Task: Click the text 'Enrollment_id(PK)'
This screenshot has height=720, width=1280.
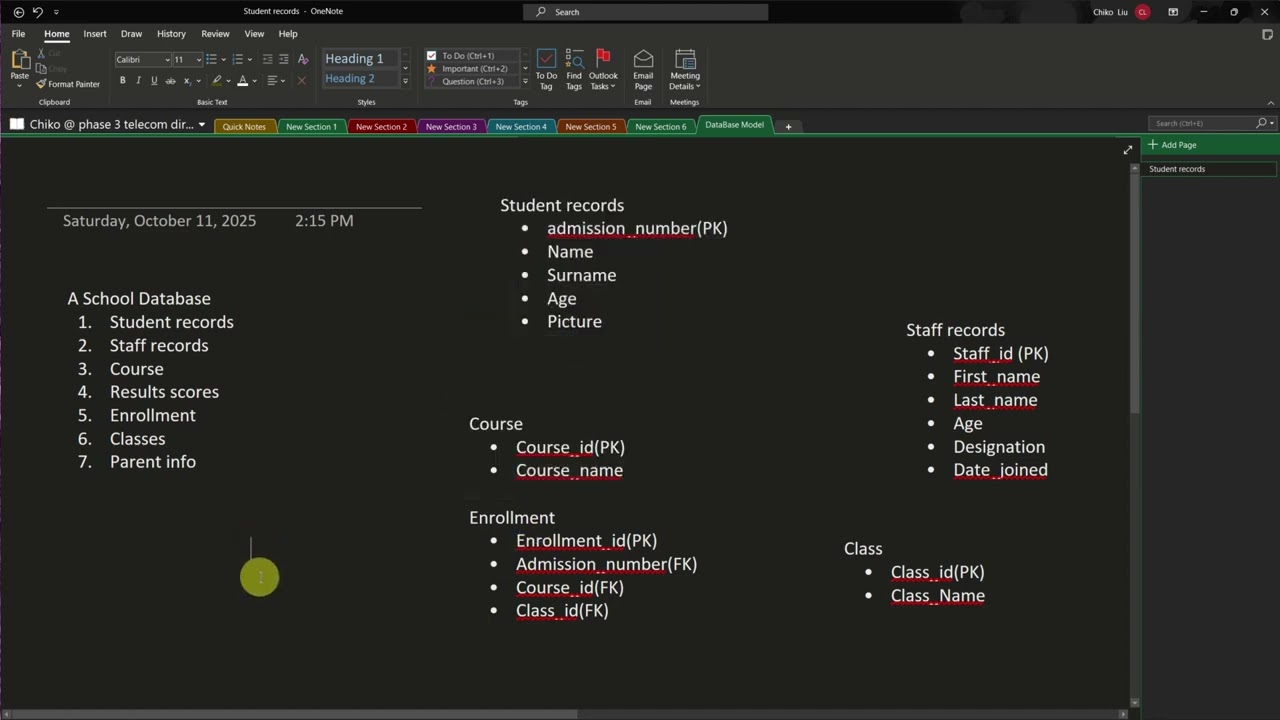Action: pyautogui.click(x=586, y=541)
